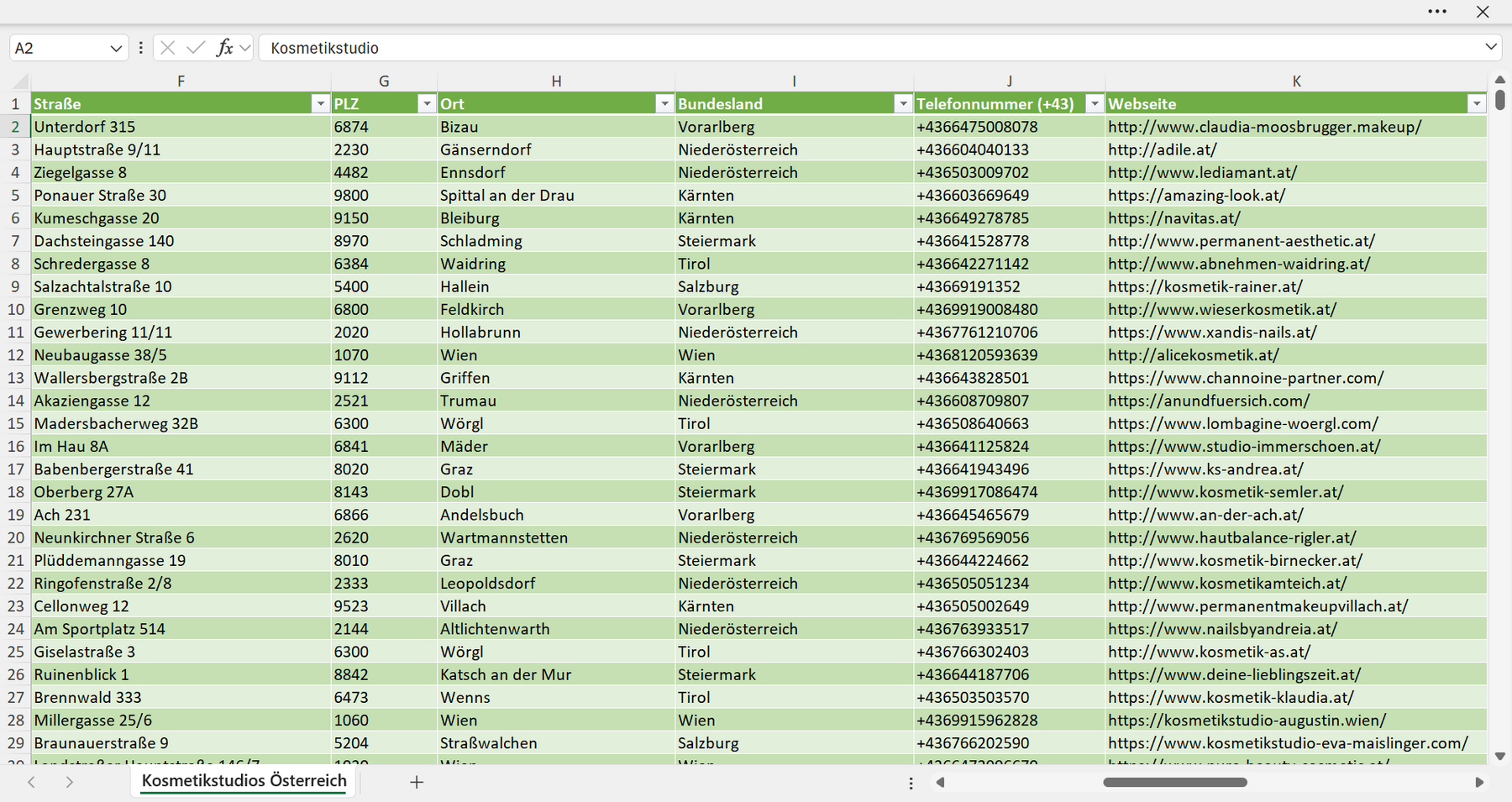Click the confirm formula checkmark icon
Viewport: 1512px width, 802px height.
point(196,48)
